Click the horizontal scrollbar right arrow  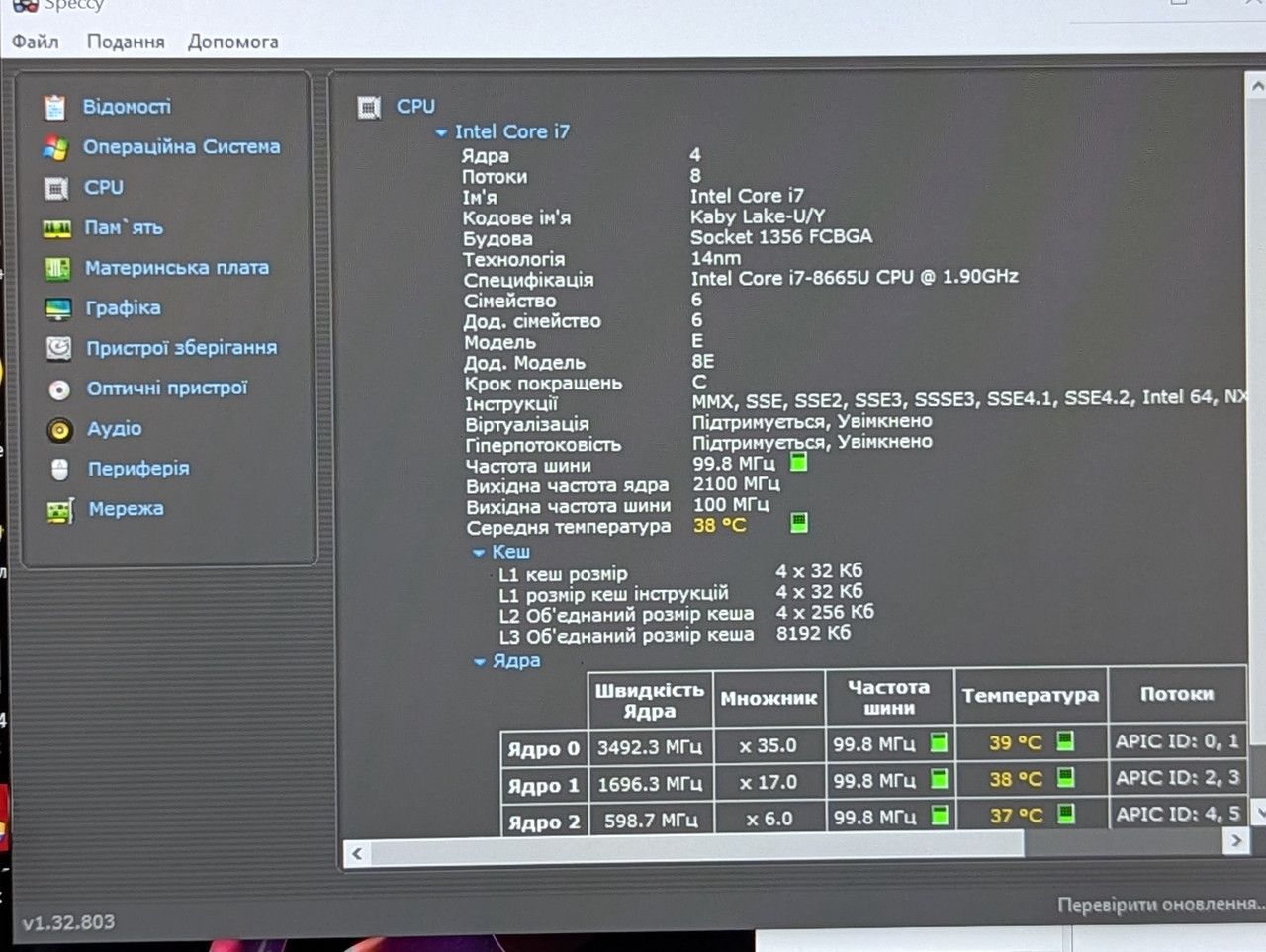[x=1235, y=840]
